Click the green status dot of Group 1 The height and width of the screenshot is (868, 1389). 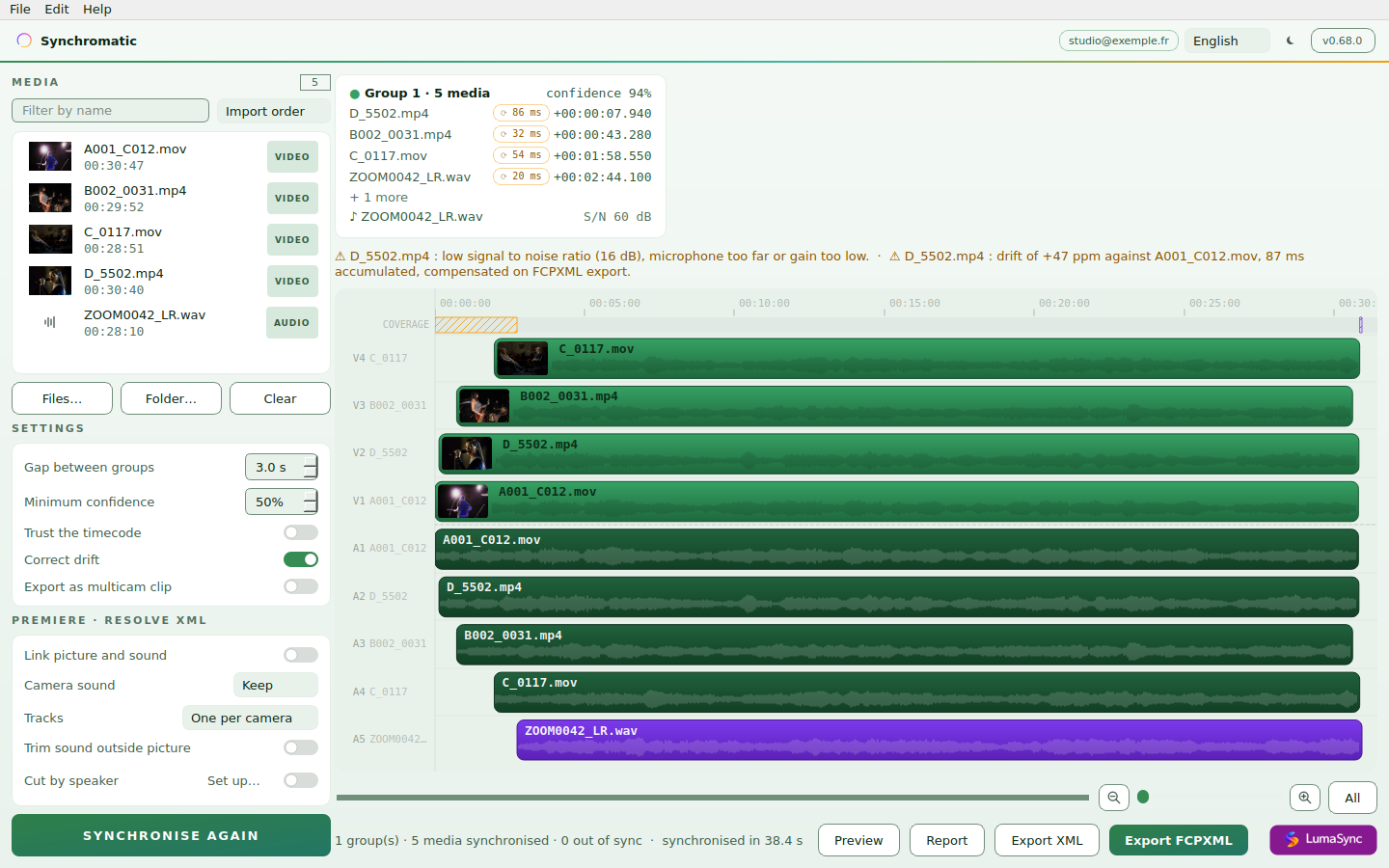[x=354, y=94]
